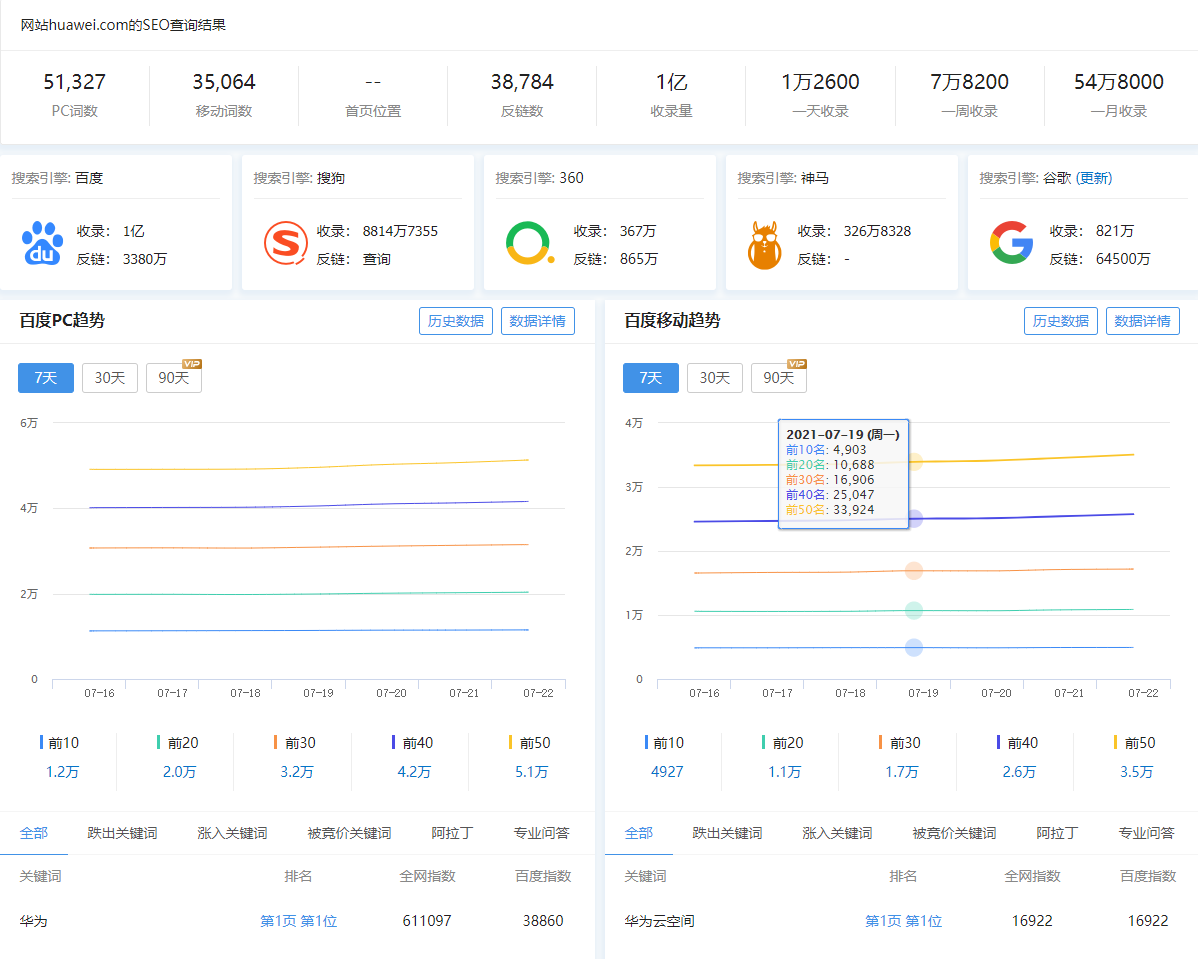Open 数据详情 for 百度PC趋势
This screenshot has width=1198, height=959.
click(x=538, y=321)
